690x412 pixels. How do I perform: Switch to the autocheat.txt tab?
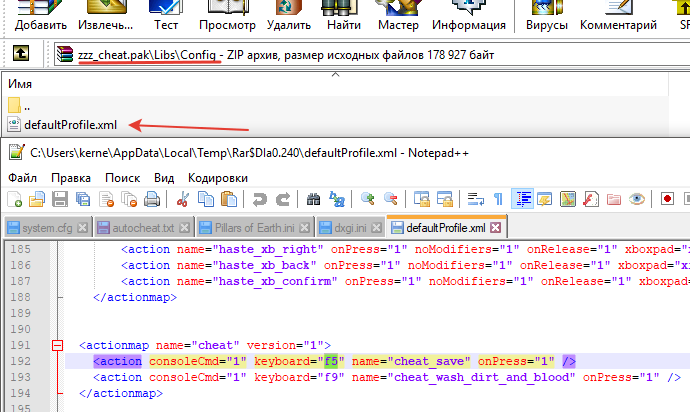[136, 227]
